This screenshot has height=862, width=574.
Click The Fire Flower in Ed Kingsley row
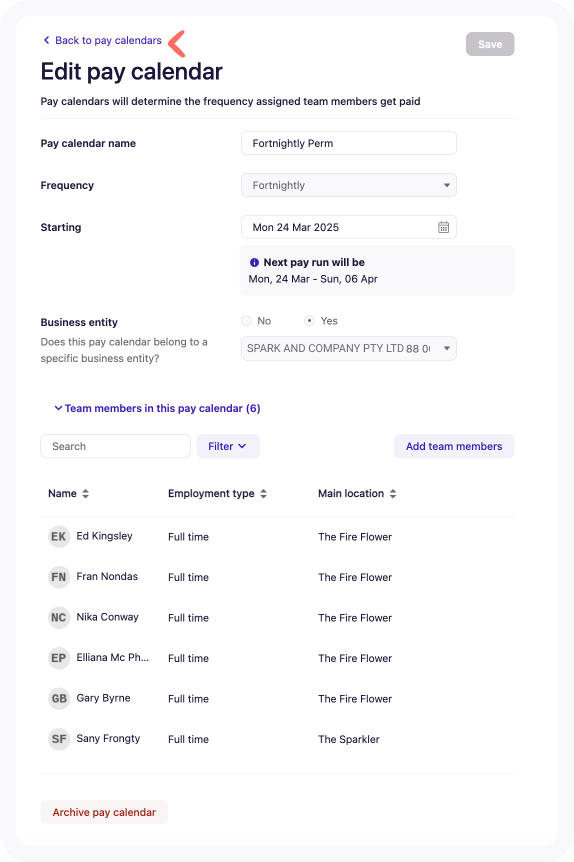click(355, 537)
